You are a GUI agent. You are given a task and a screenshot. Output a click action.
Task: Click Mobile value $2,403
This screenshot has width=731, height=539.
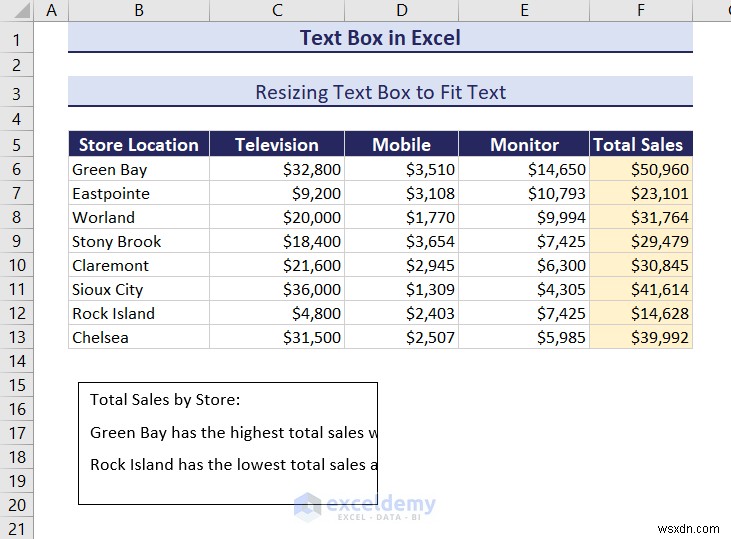401,313
